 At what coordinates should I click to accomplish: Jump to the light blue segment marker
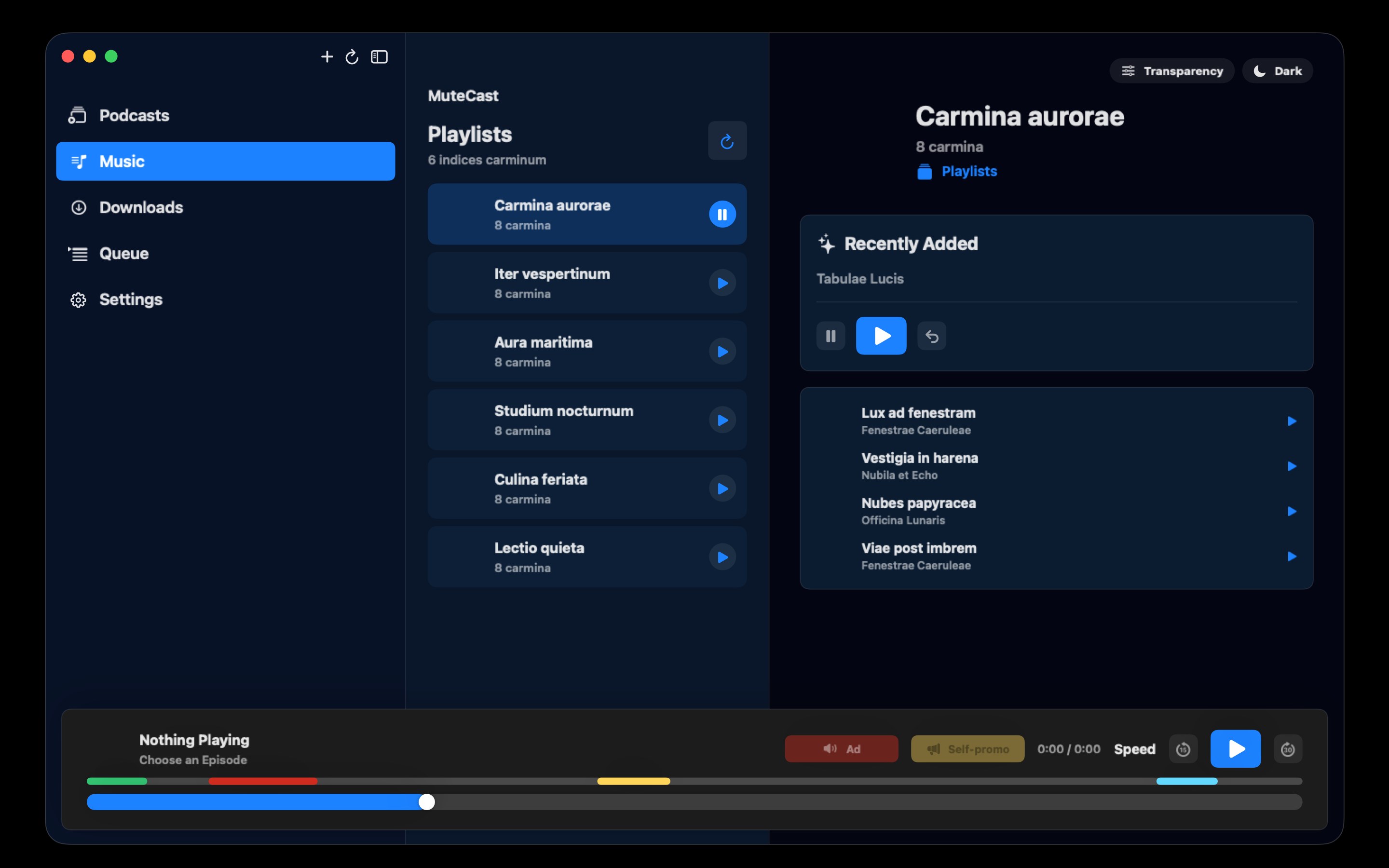click(x=1187, y=781)
